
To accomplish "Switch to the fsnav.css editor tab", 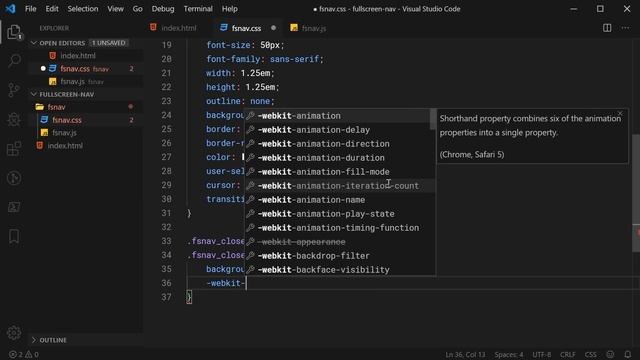I will pos(247,28).
